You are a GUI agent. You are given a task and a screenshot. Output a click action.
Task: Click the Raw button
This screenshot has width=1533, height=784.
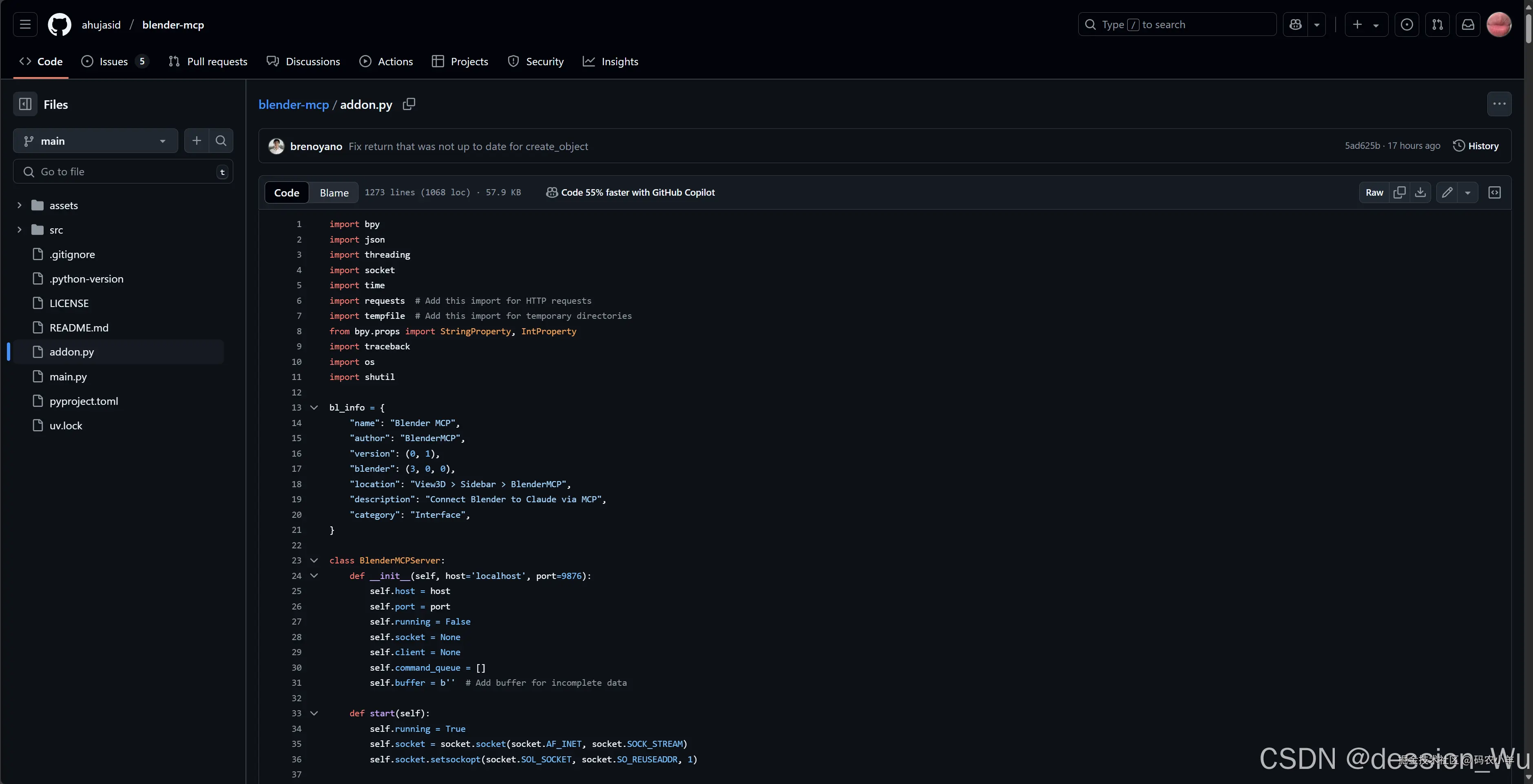click(x=1374, y=192)
